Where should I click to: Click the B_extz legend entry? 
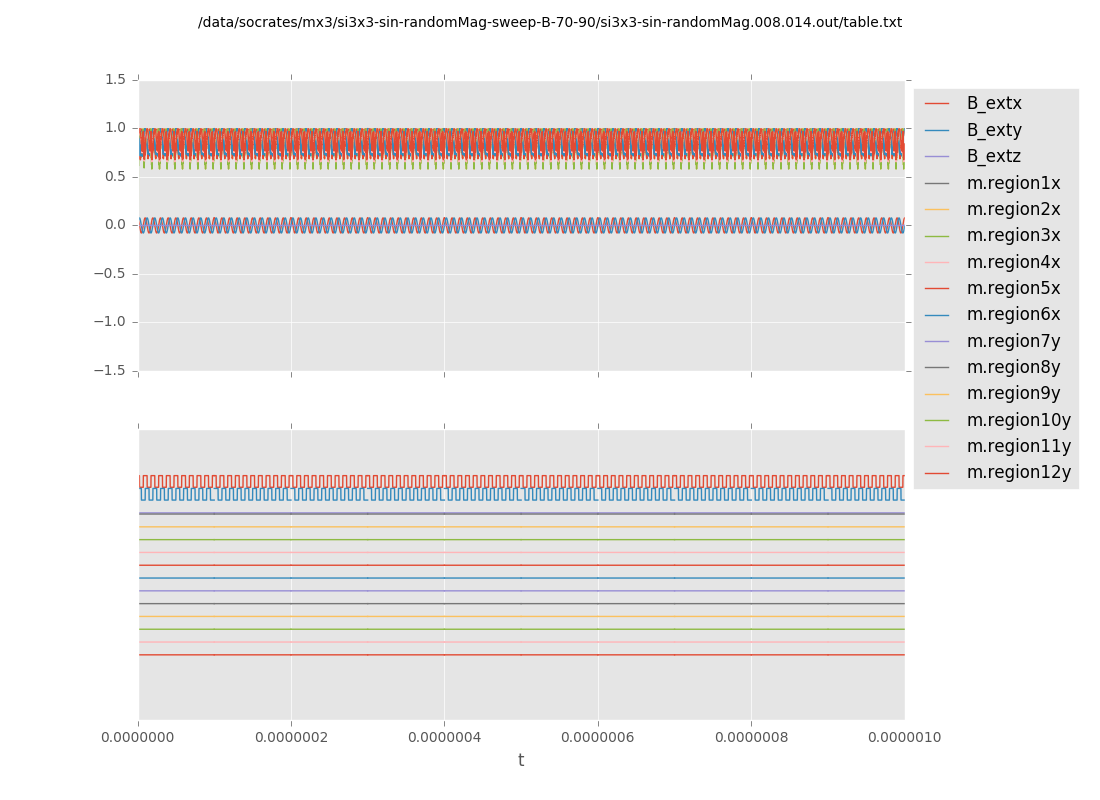point(993,157)
